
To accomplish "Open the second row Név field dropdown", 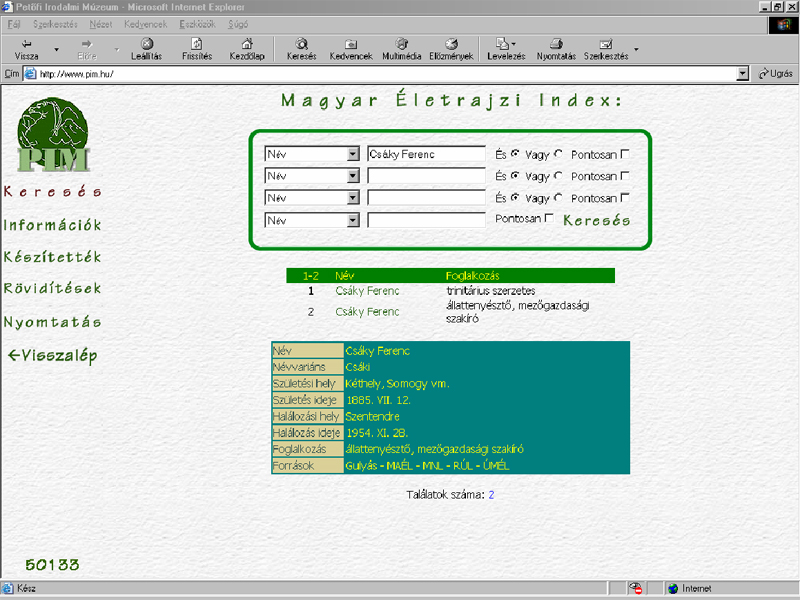I will [x=353, y=176].
